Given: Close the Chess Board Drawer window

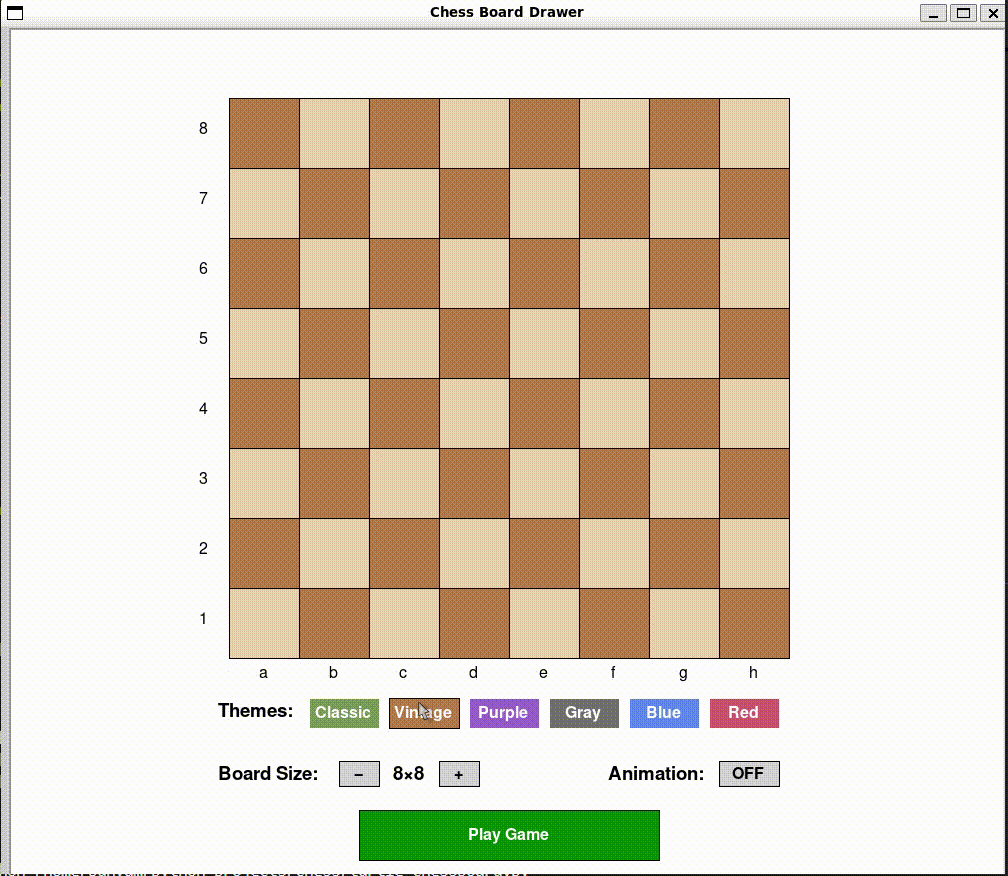Looking at the screenshot, I should (x=991, y=13).
